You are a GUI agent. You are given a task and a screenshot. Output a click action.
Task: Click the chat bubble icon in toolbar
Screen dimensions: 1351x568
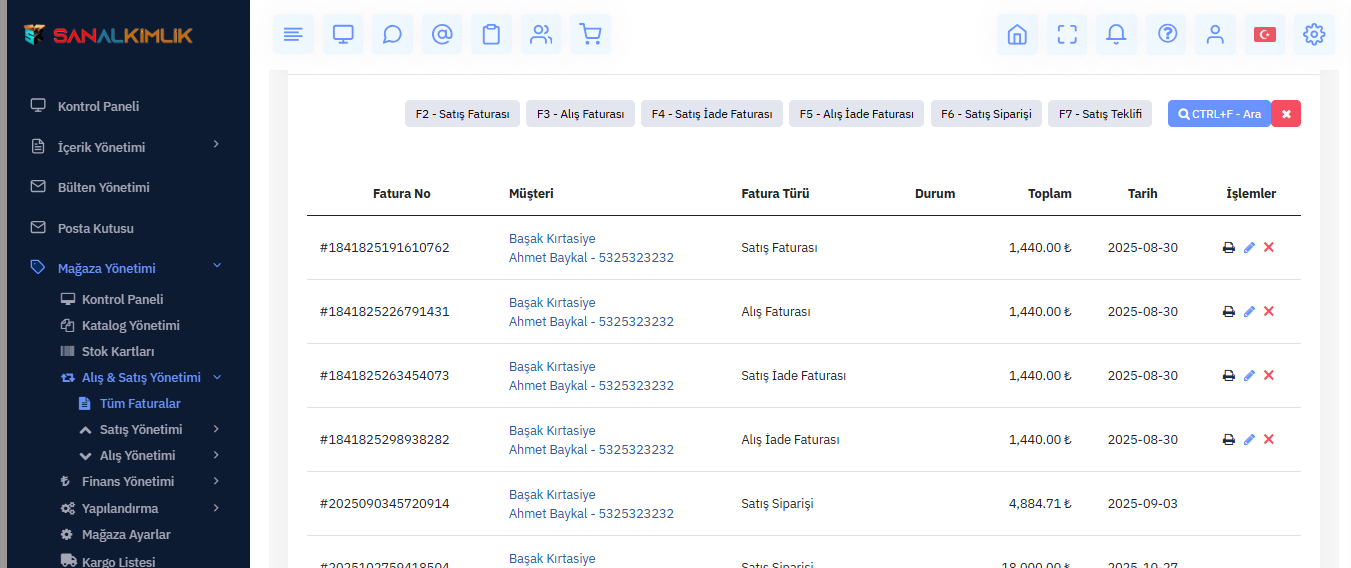pos(392,34)
